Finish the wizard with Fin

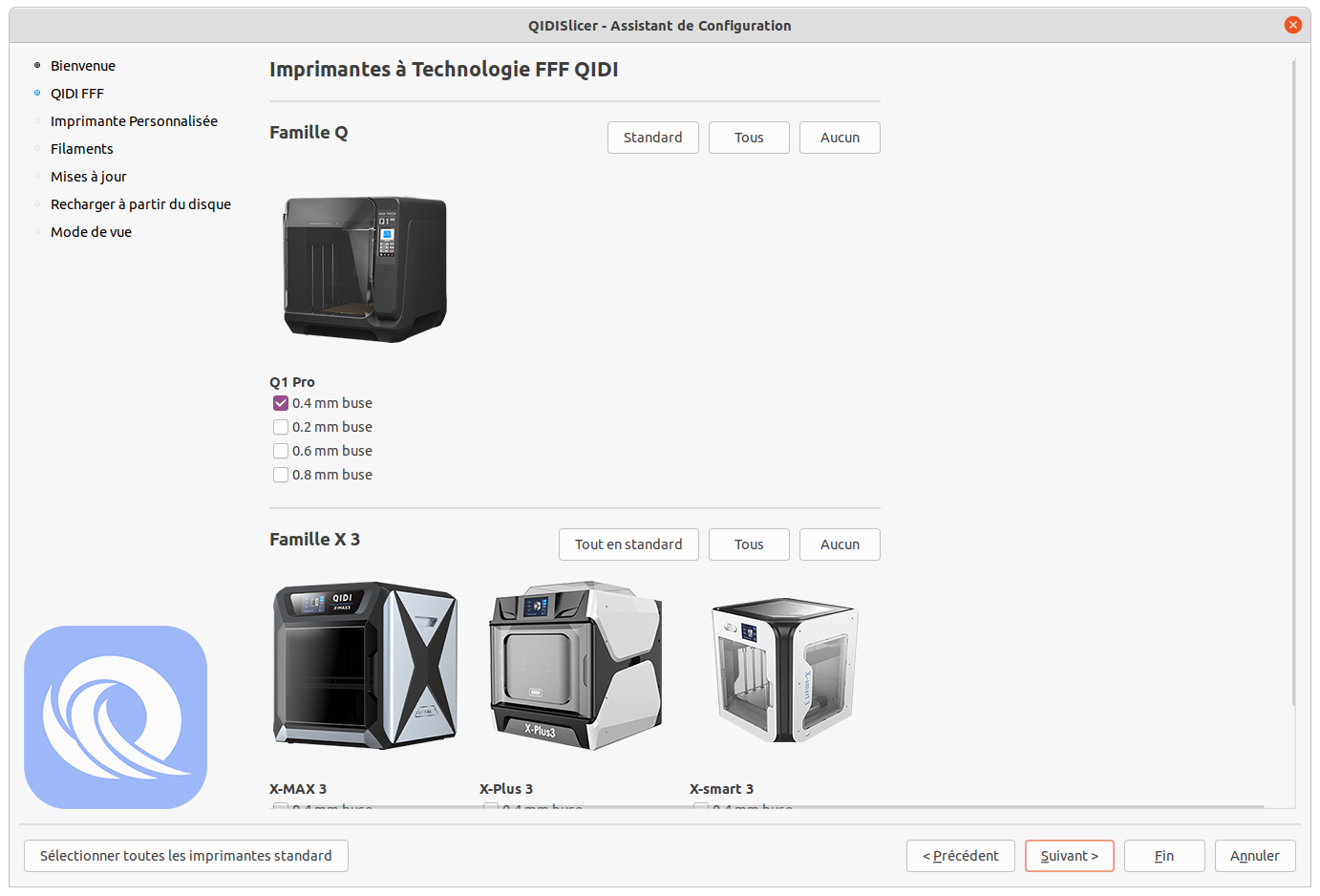pyautogui.click(x=1164, y=856)
